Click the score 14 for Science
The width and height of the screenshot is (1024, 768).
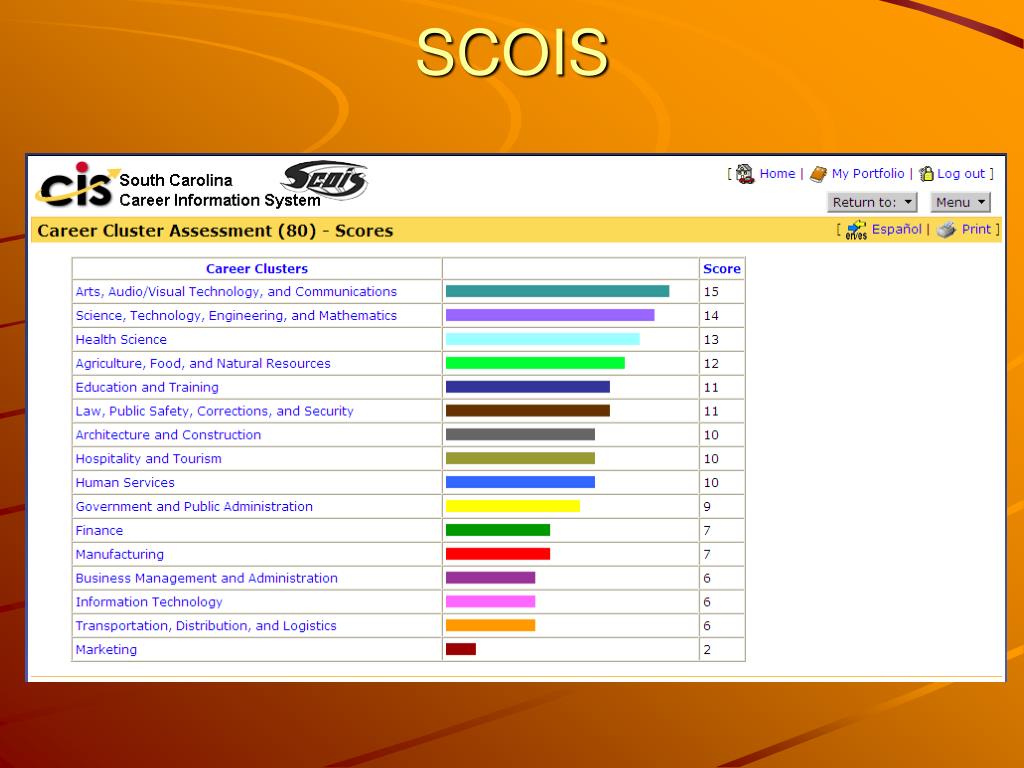coord(711,315)
